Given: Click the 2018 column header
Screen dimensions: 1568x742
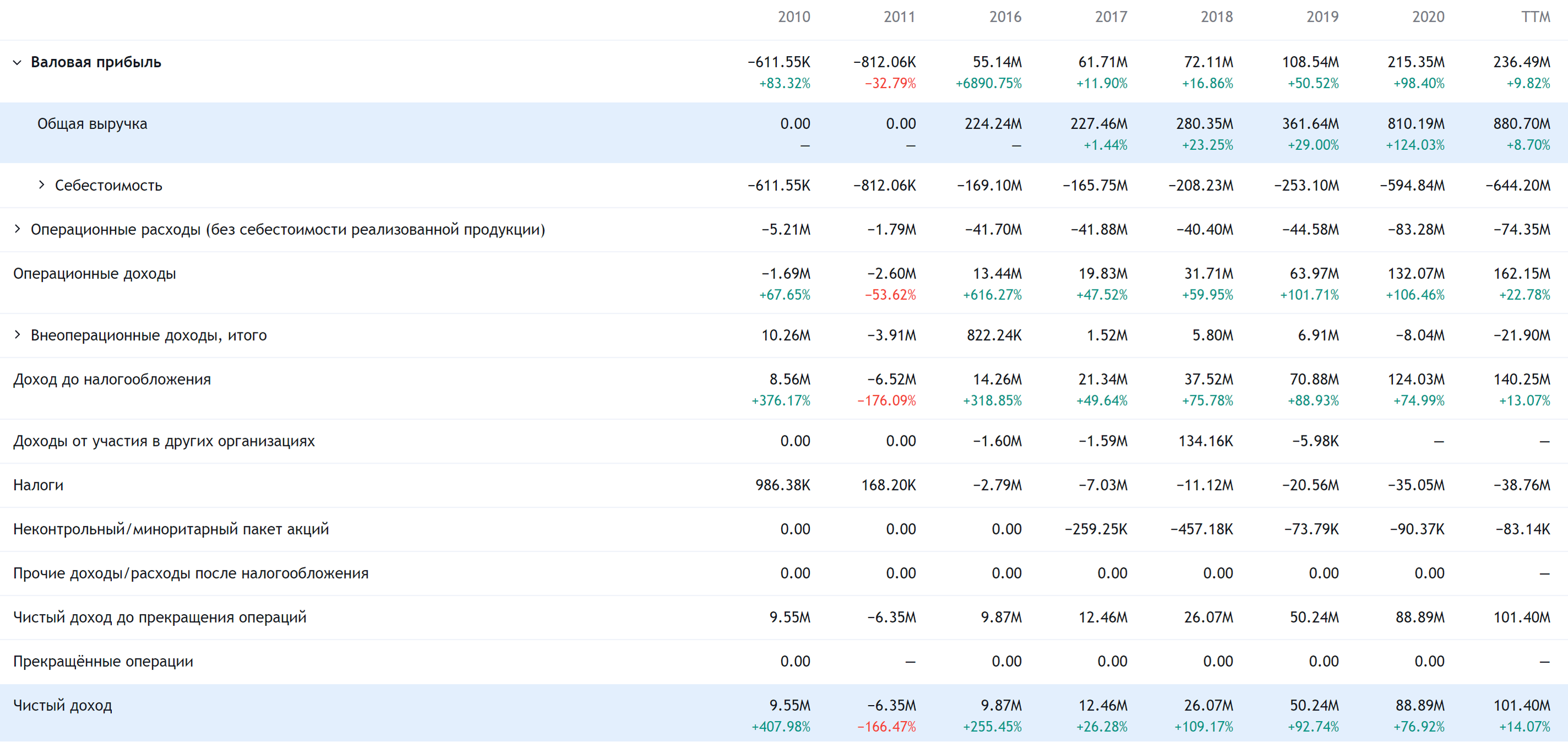Looking at the screenshot, I should [1217, 17].
